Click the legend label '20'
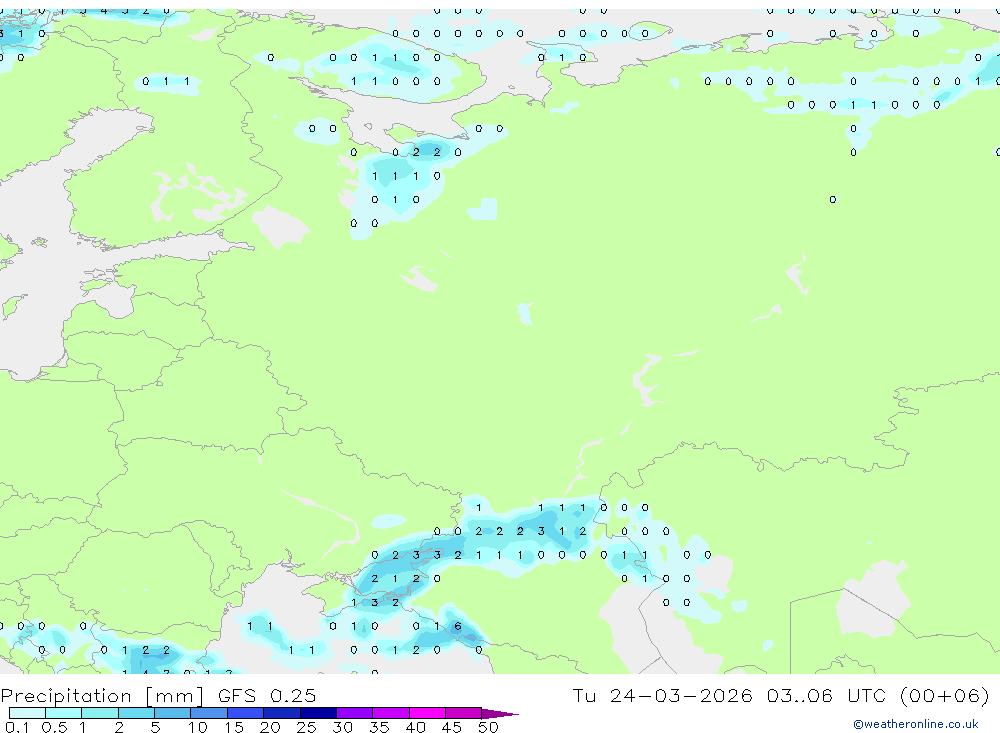This screenshot has width=1000, height=733. pyautogui.click(x=270, y=727)
